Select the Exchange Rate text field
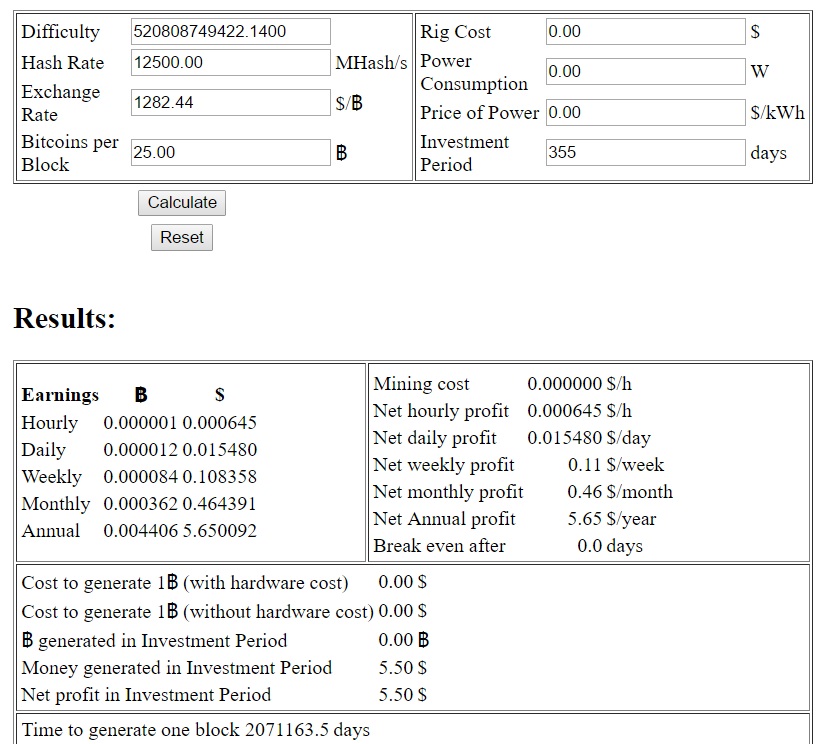 click(x=230, y=103)
